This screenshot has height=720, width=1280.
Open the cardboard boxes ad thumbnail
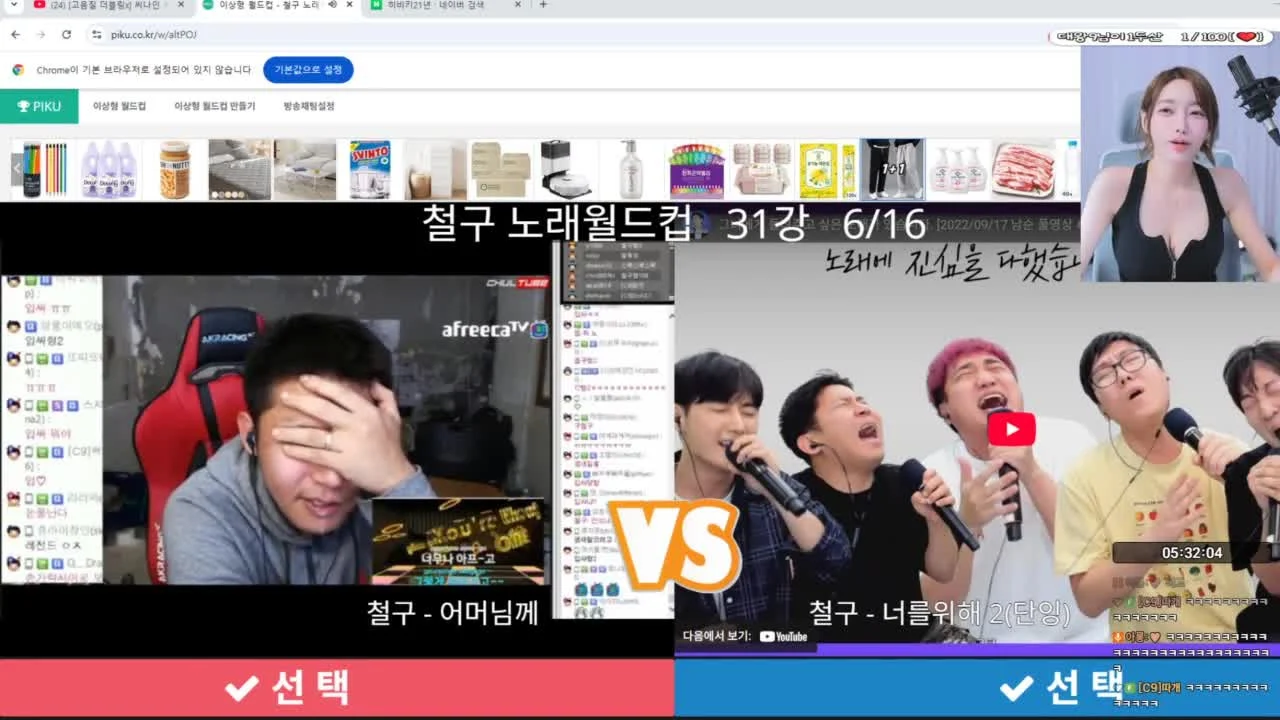tap(500, 169)
